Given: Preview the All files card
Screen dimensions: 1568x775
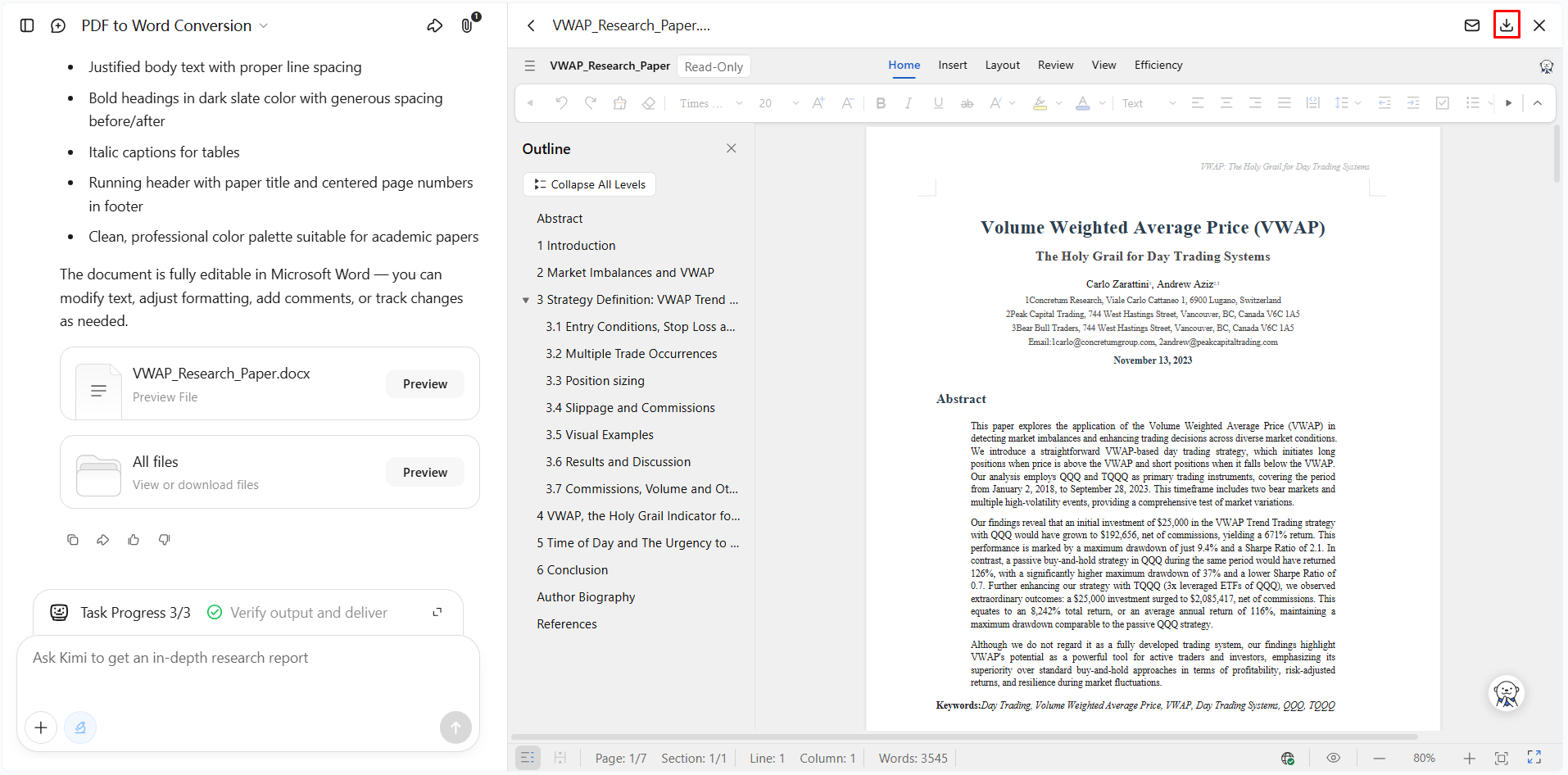Looking at the screenshot, I should pyautogui.click(x=425, y=473).
